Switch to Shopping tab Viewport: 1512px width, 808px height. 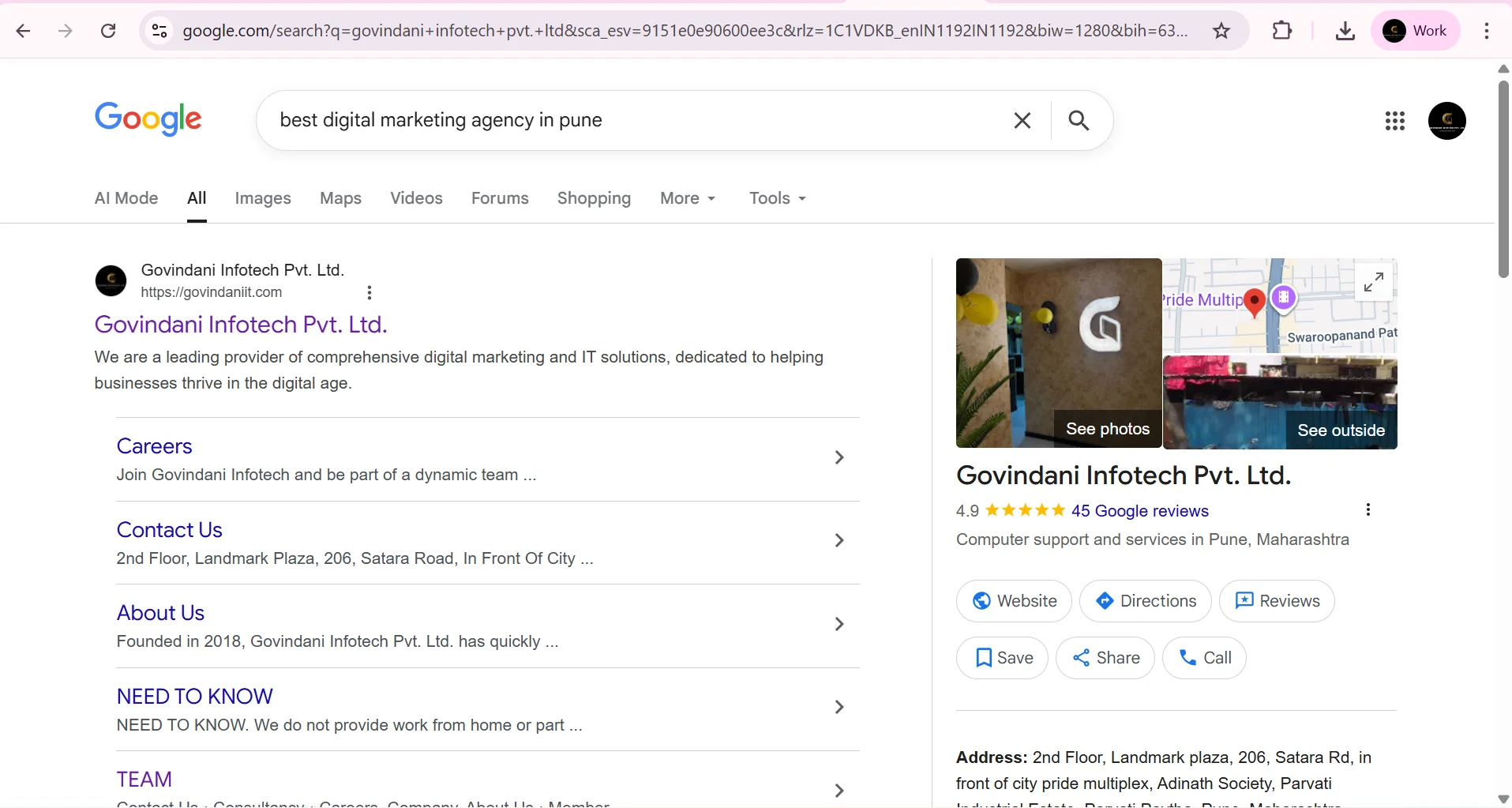[x=594, y=198]
